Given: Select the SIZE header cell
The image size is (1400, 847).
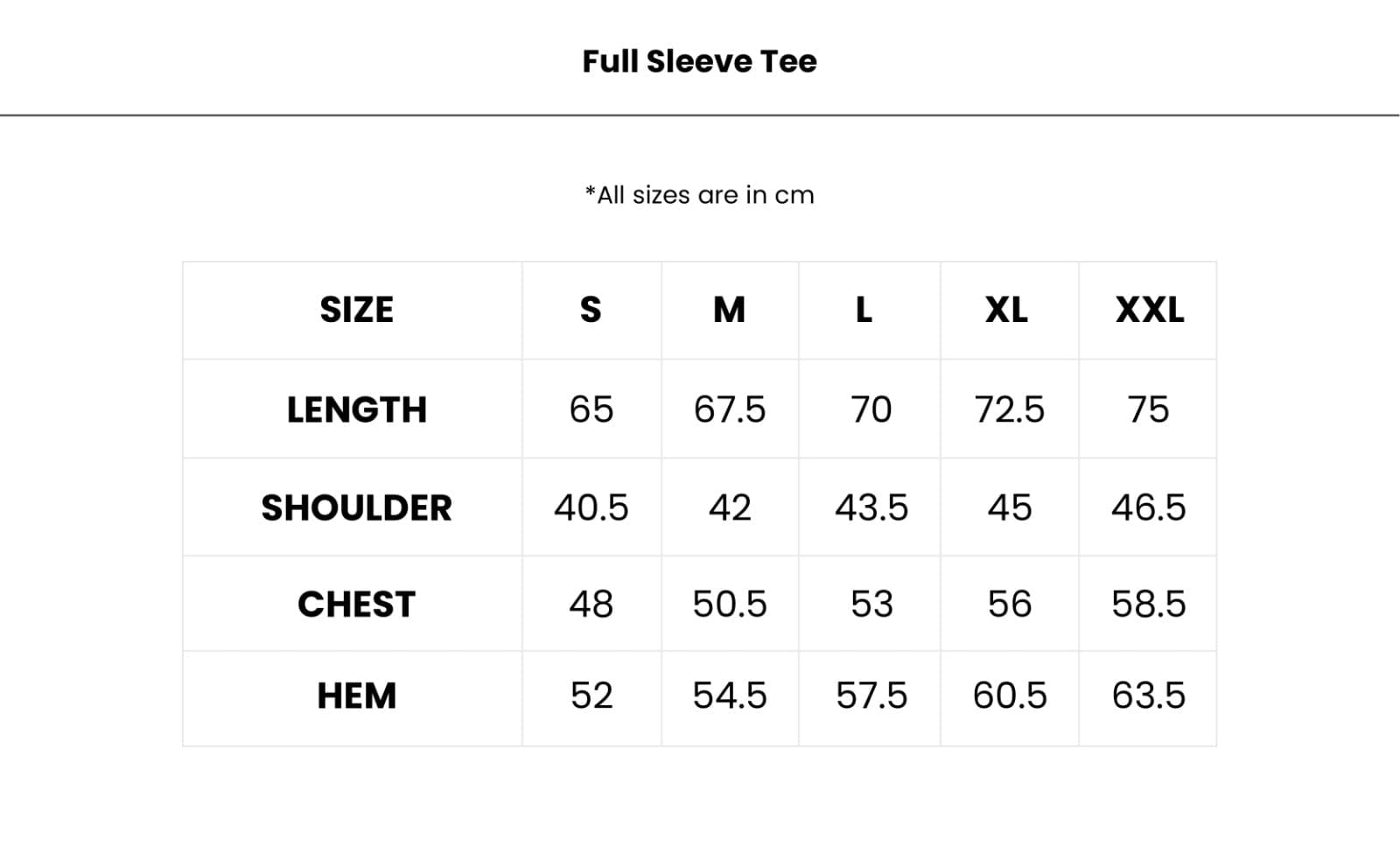Looking at the screenshot, I should 356,310.
